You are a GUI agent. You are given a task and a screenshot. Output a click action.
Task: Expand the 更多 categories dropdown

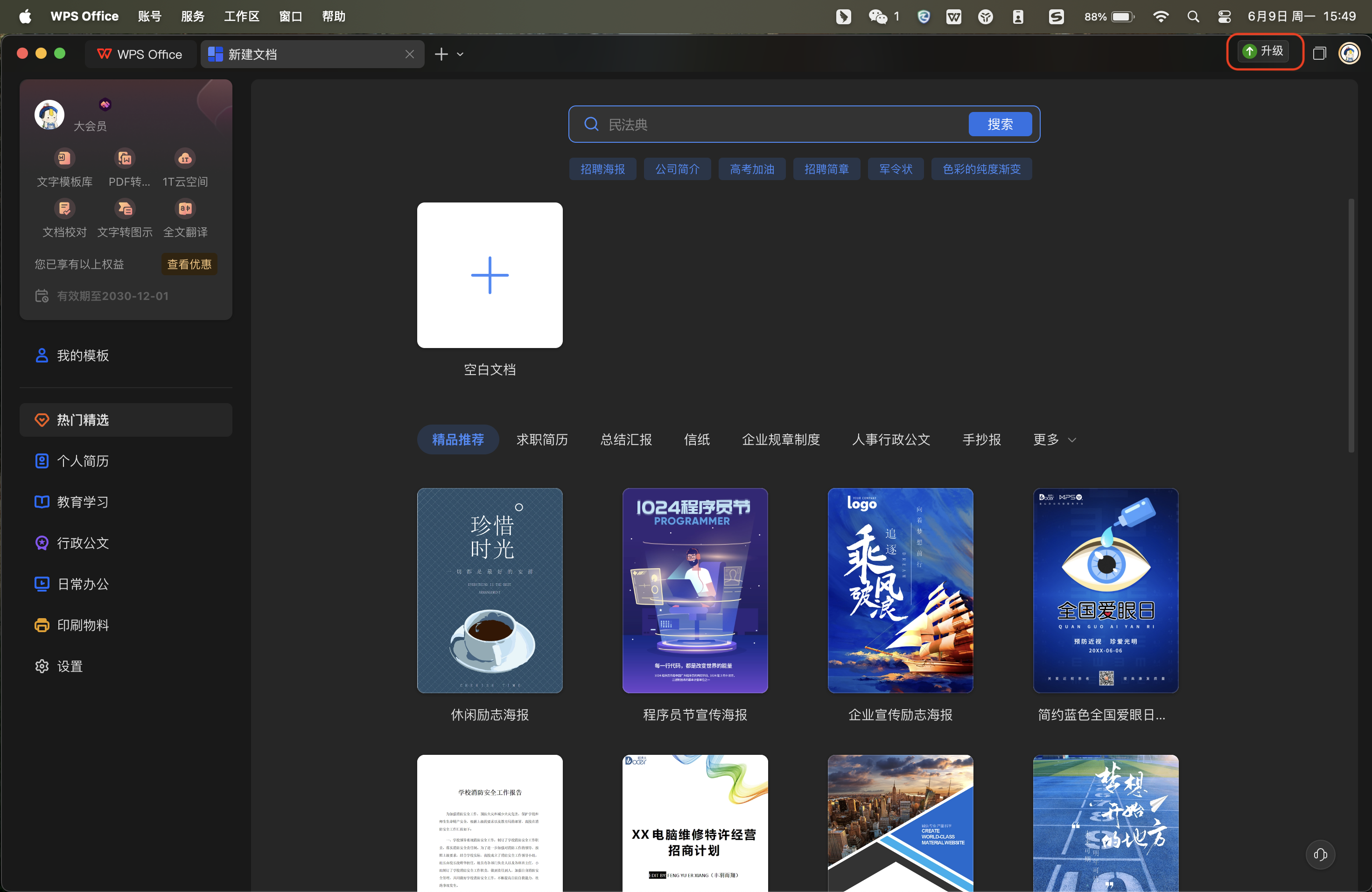pos(1054,439)
